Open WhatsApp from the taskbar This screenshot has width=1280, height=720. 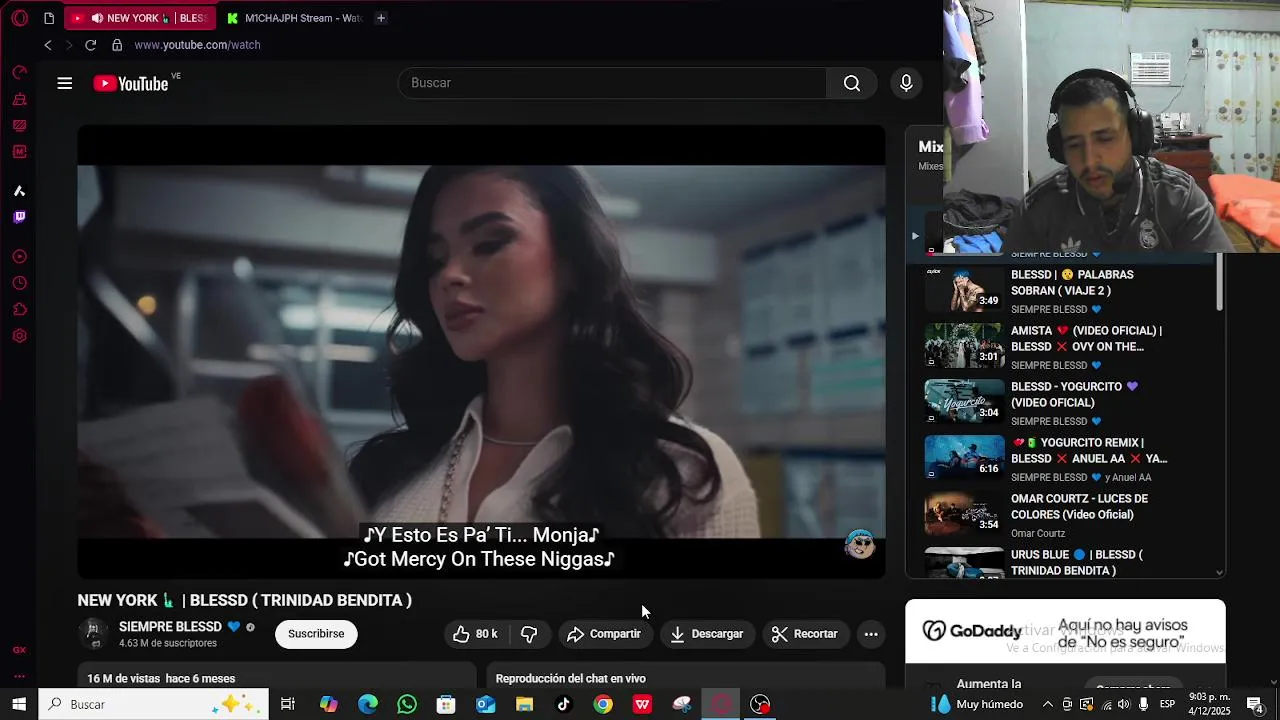[x=407, y=704]
